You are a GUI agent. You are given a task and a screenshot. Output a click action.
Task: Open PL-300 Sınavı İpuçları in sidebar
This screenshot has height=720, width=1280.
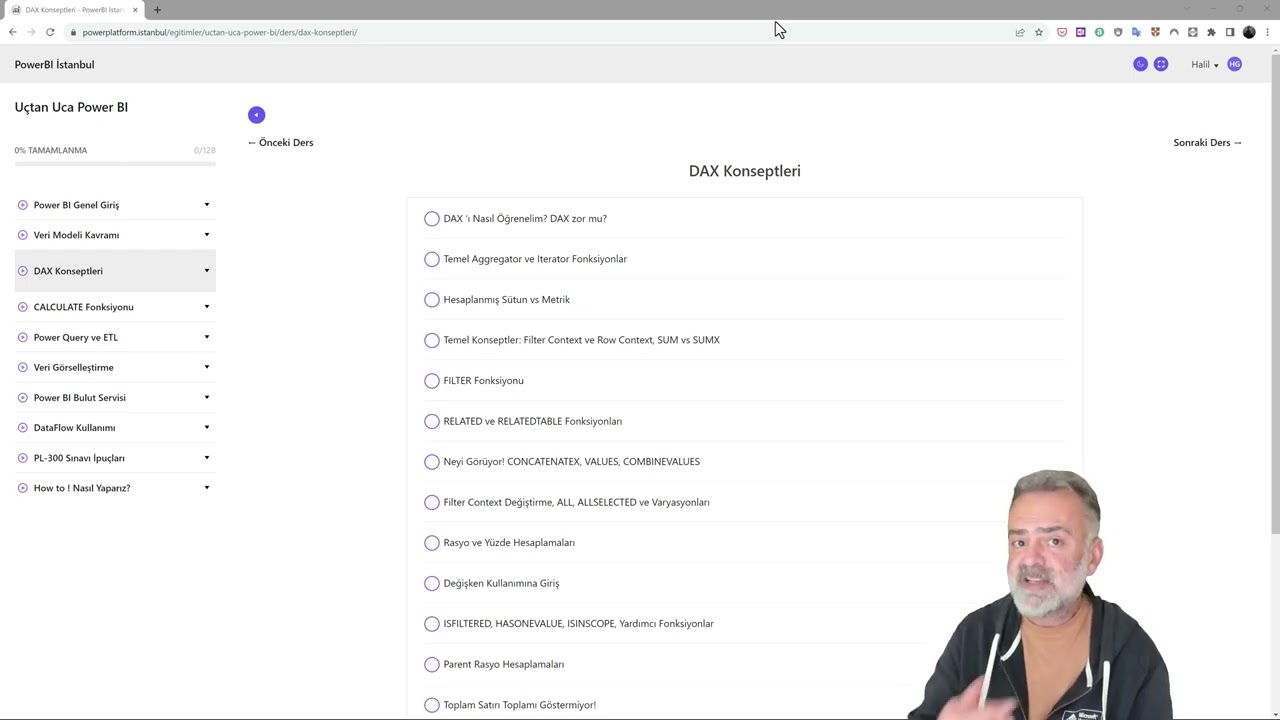coord(79,458)
